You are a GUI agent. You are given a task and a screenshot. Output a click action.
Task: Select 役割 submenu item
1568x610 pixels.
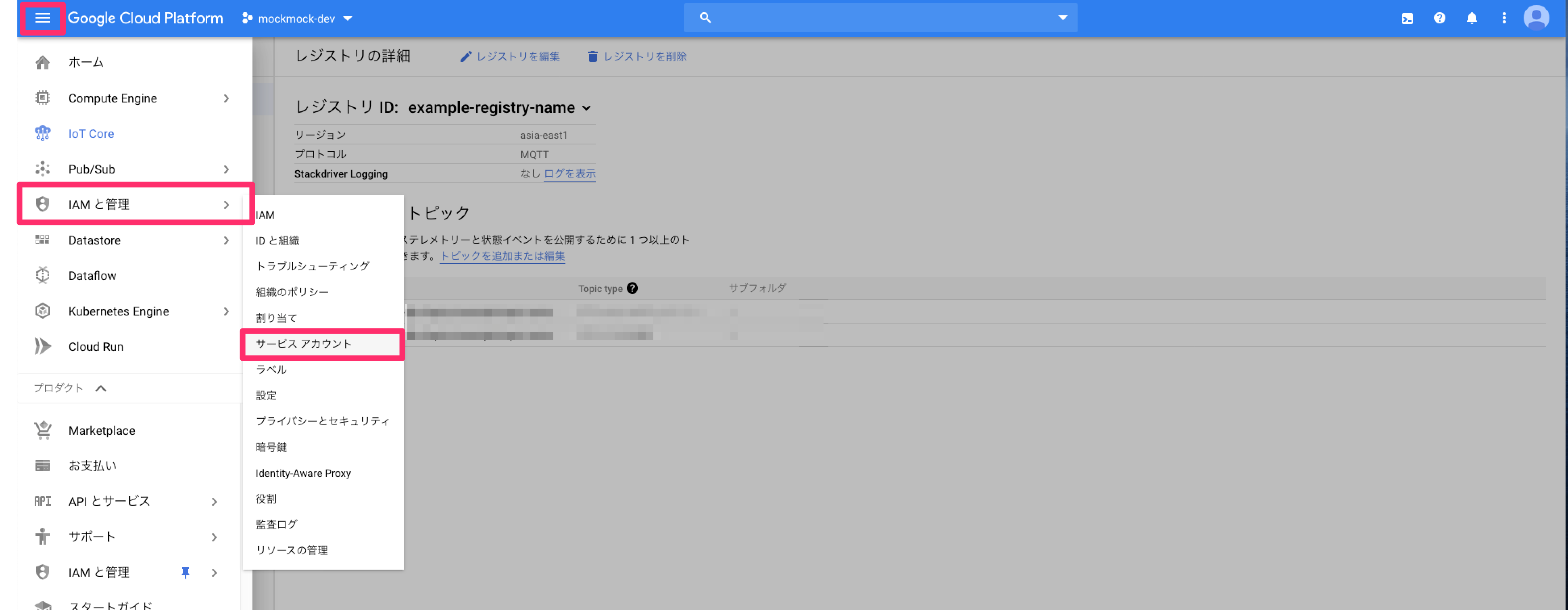pyautogui.click(x=323, y=499)
